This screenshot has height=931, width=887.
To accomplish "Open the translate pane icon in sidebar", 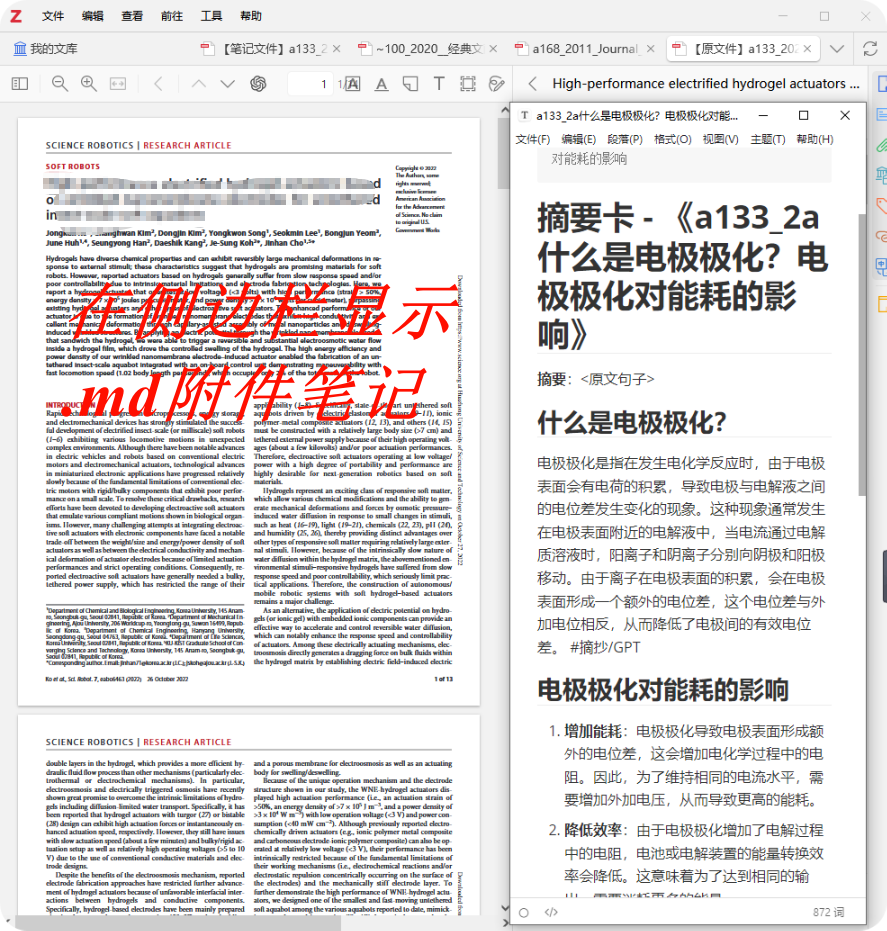I will (x=881, y=265).
